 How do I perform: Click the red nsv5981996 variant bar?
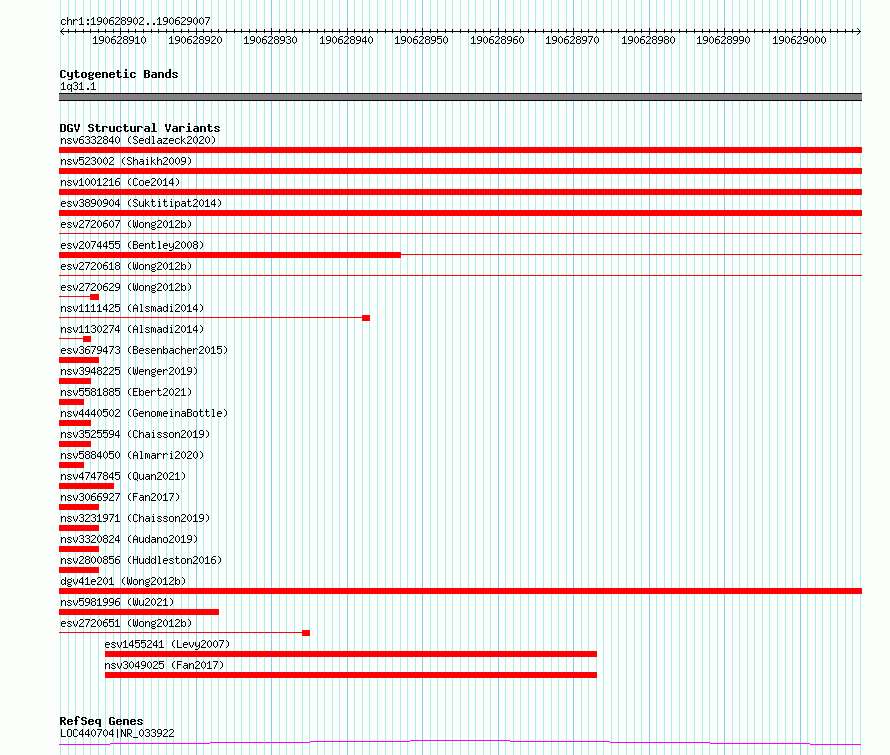coord(139,612)
